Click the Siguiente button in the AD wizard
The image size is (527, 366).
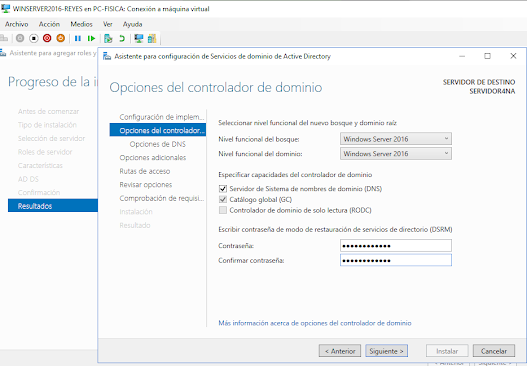[387, 351]
